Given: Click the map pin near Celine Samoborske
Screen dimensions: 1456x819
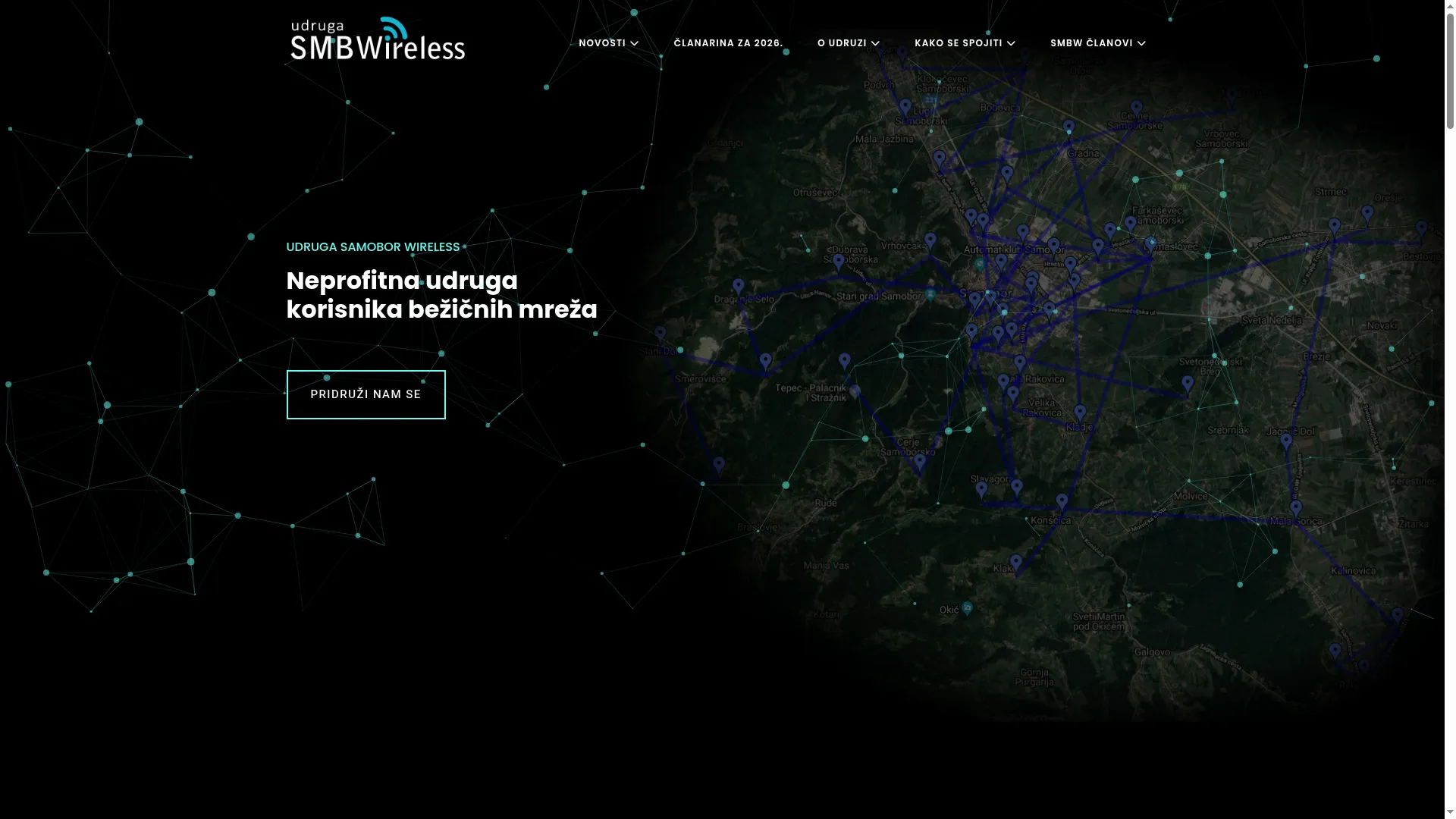Looking at the screenshot, I should tap(1136, 110).
